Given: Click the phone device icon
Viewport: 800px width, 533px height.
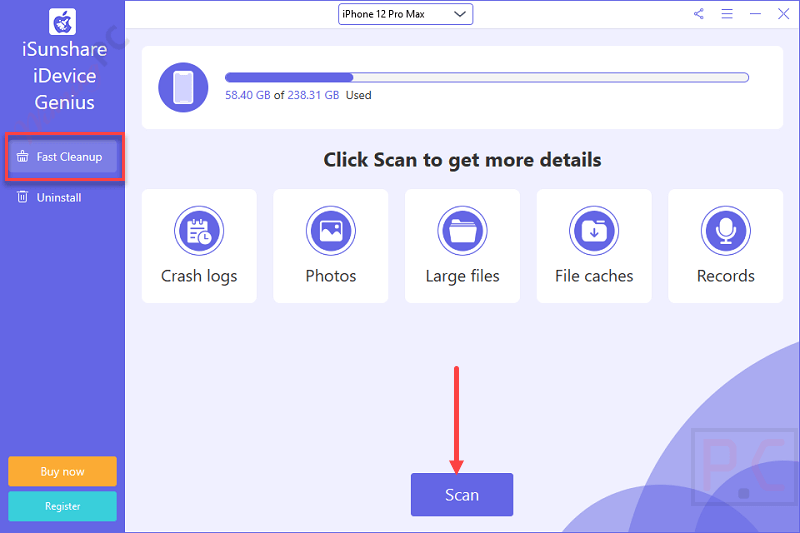Looking at the screenshot, I should point(183,87).
